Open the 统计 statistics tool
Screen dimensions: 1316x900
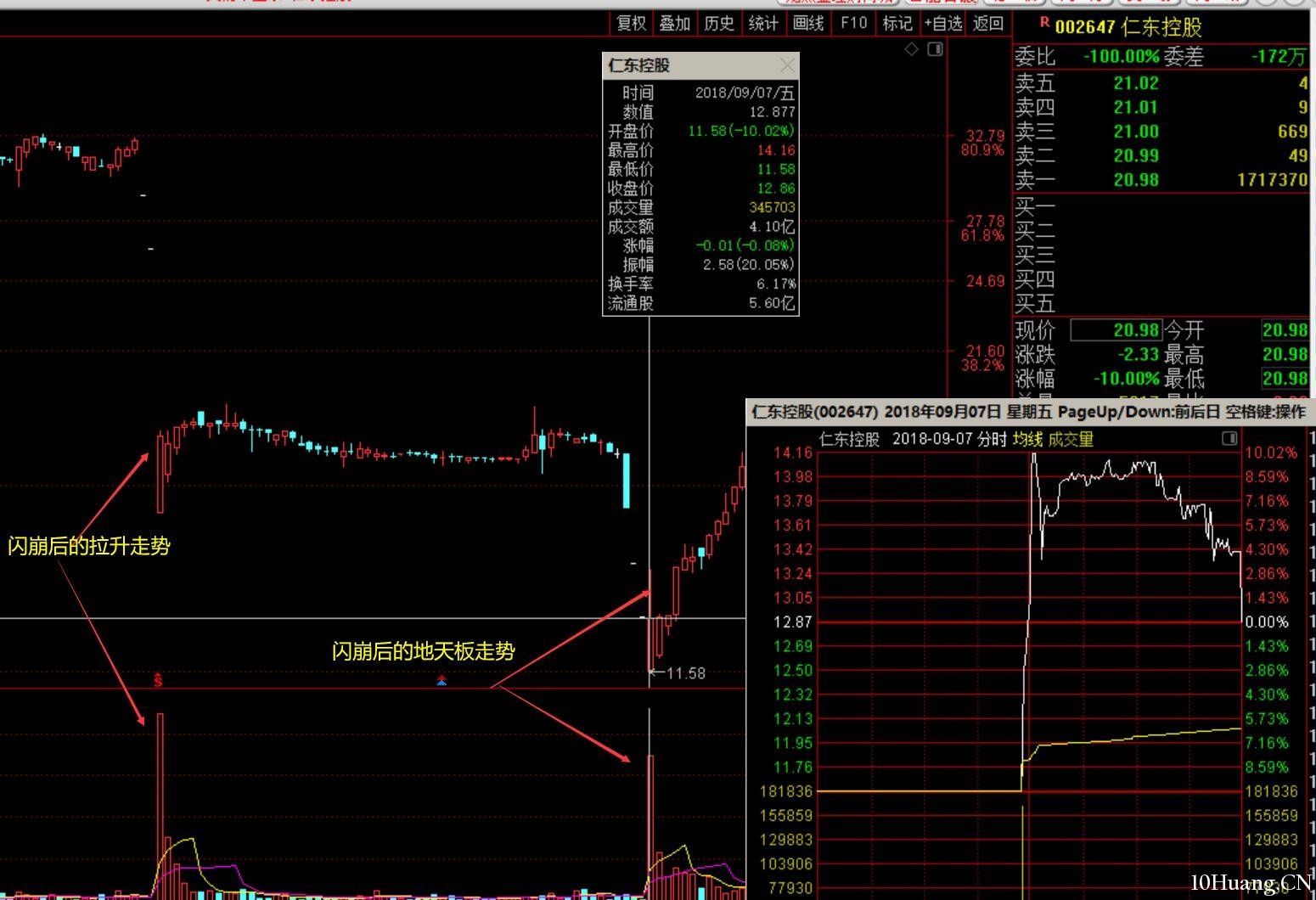(763, 23)
